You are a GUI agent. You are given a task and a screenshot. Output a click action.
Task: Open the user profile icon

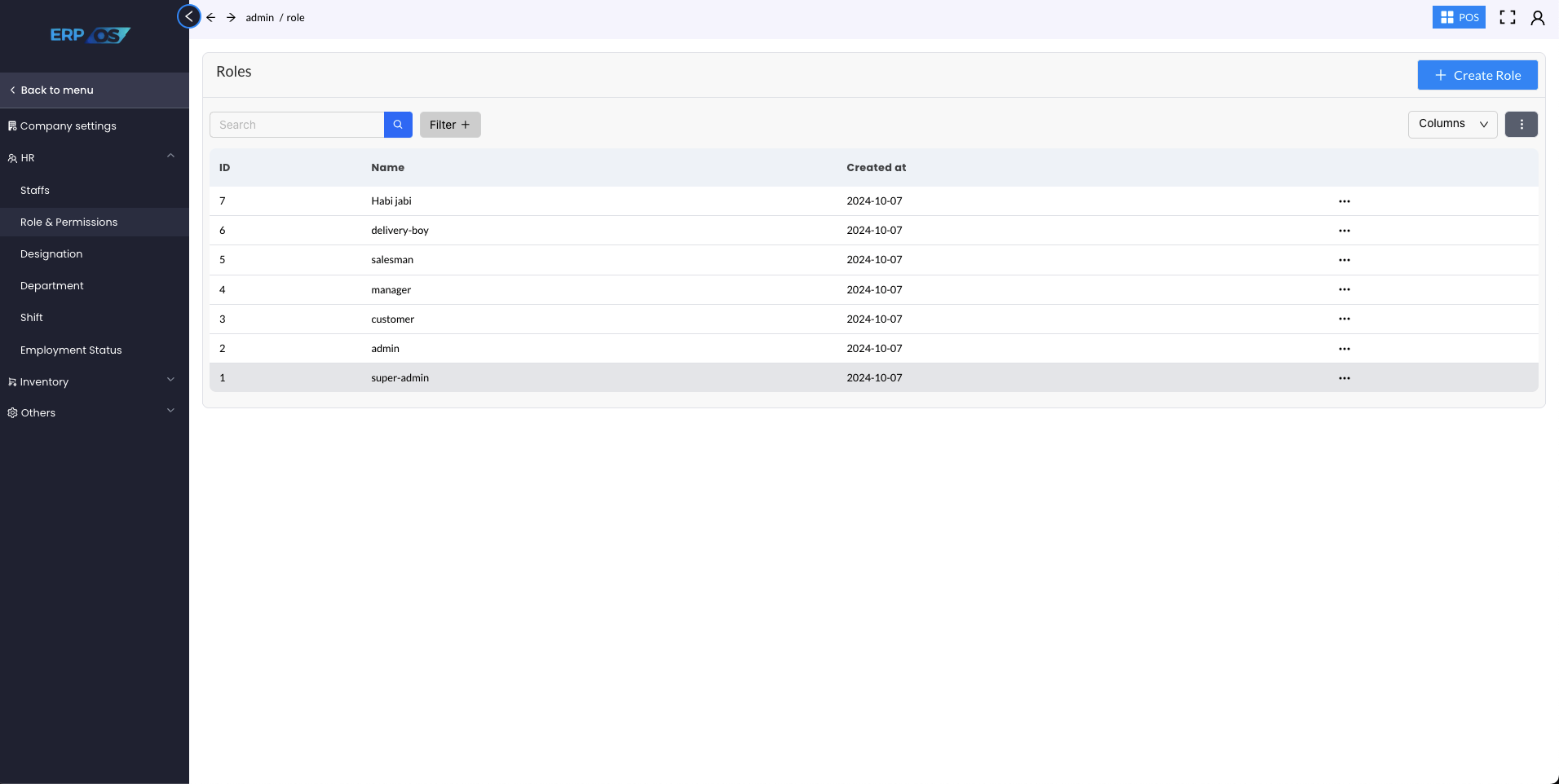click(1538, 17)
